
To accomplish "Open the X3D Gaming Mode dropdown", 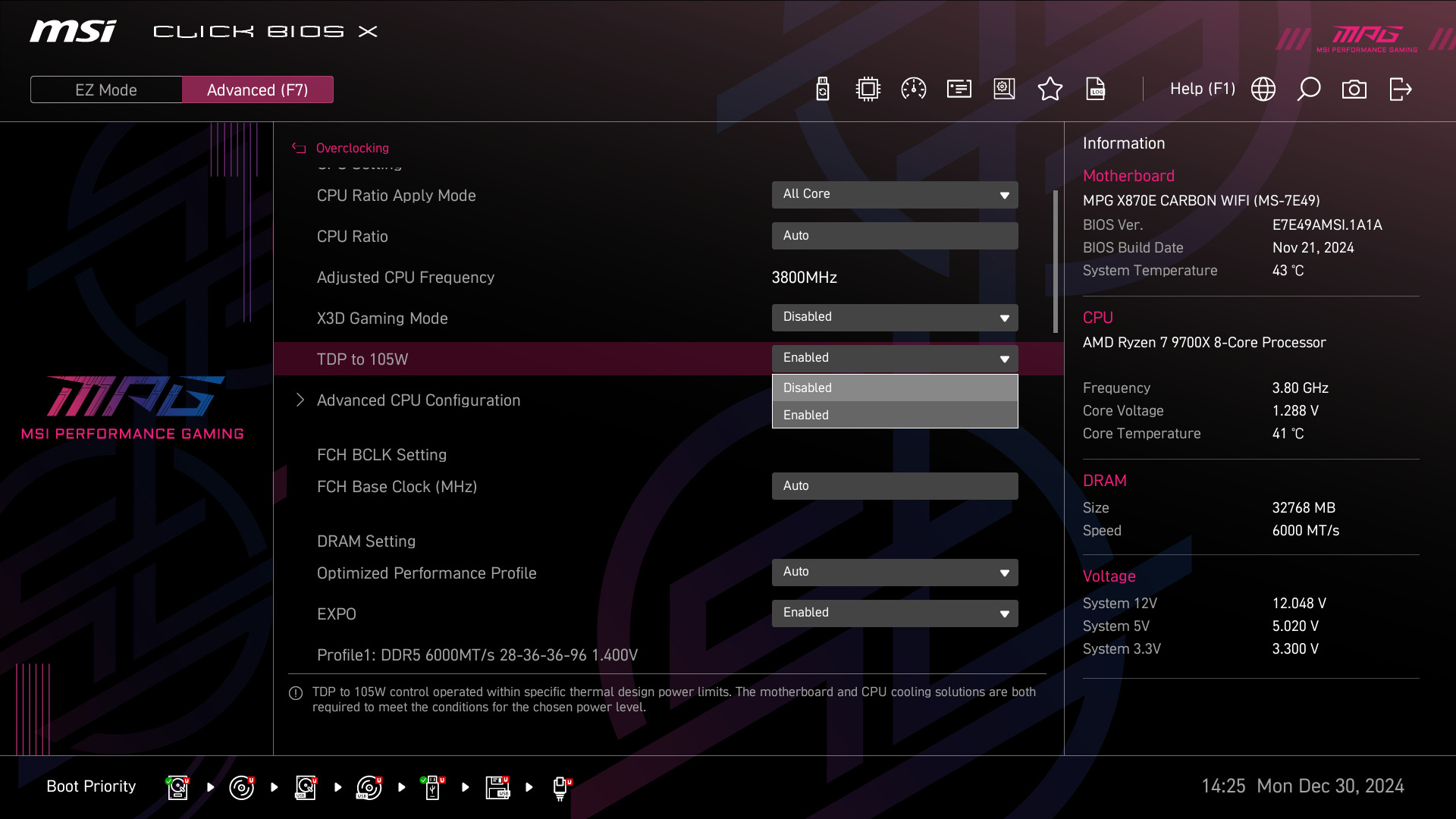I will (x=895, y=318).
